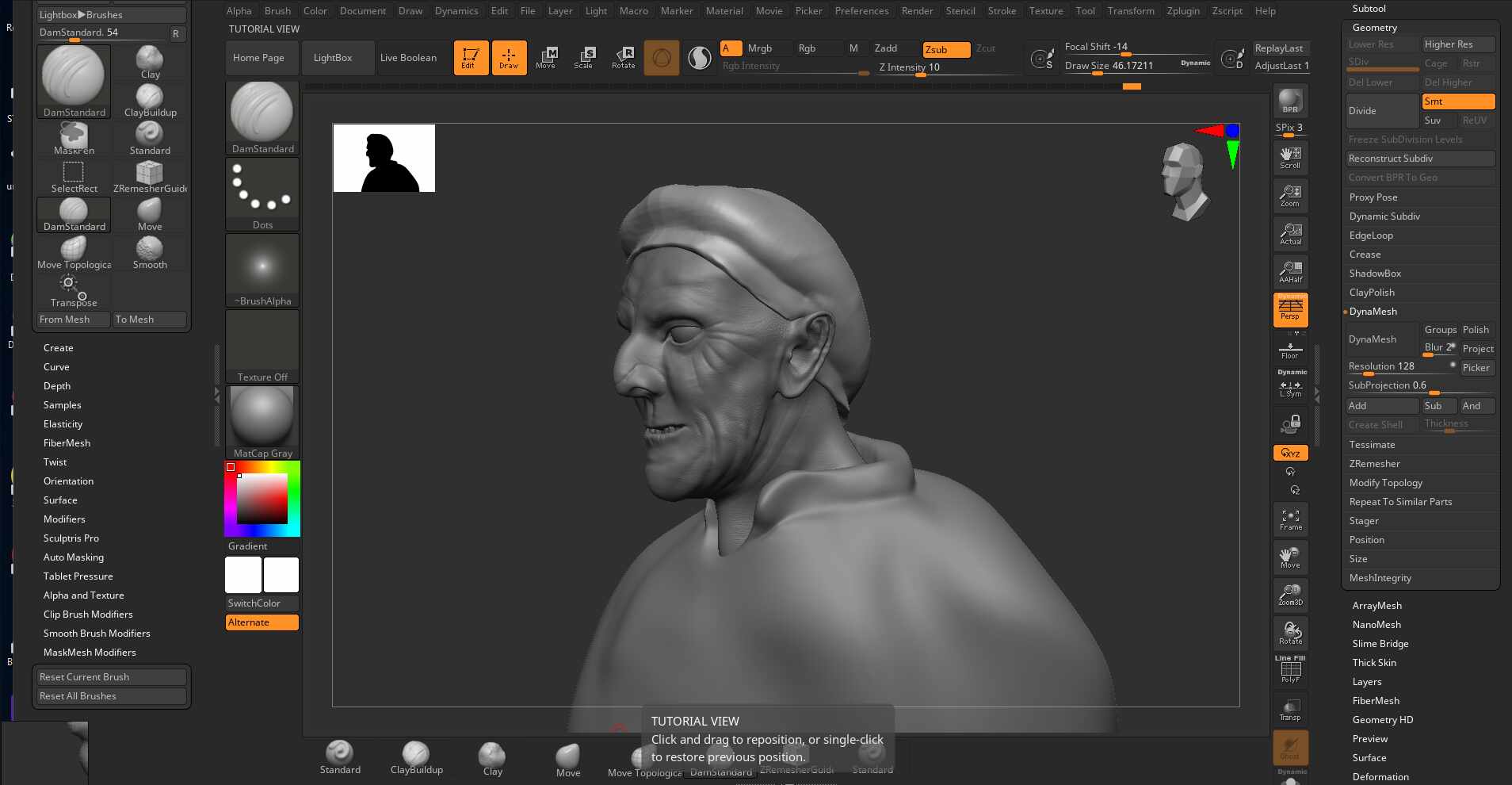
Task: Expand the Auto Masking brush section
Action: (x=74, y=557)
